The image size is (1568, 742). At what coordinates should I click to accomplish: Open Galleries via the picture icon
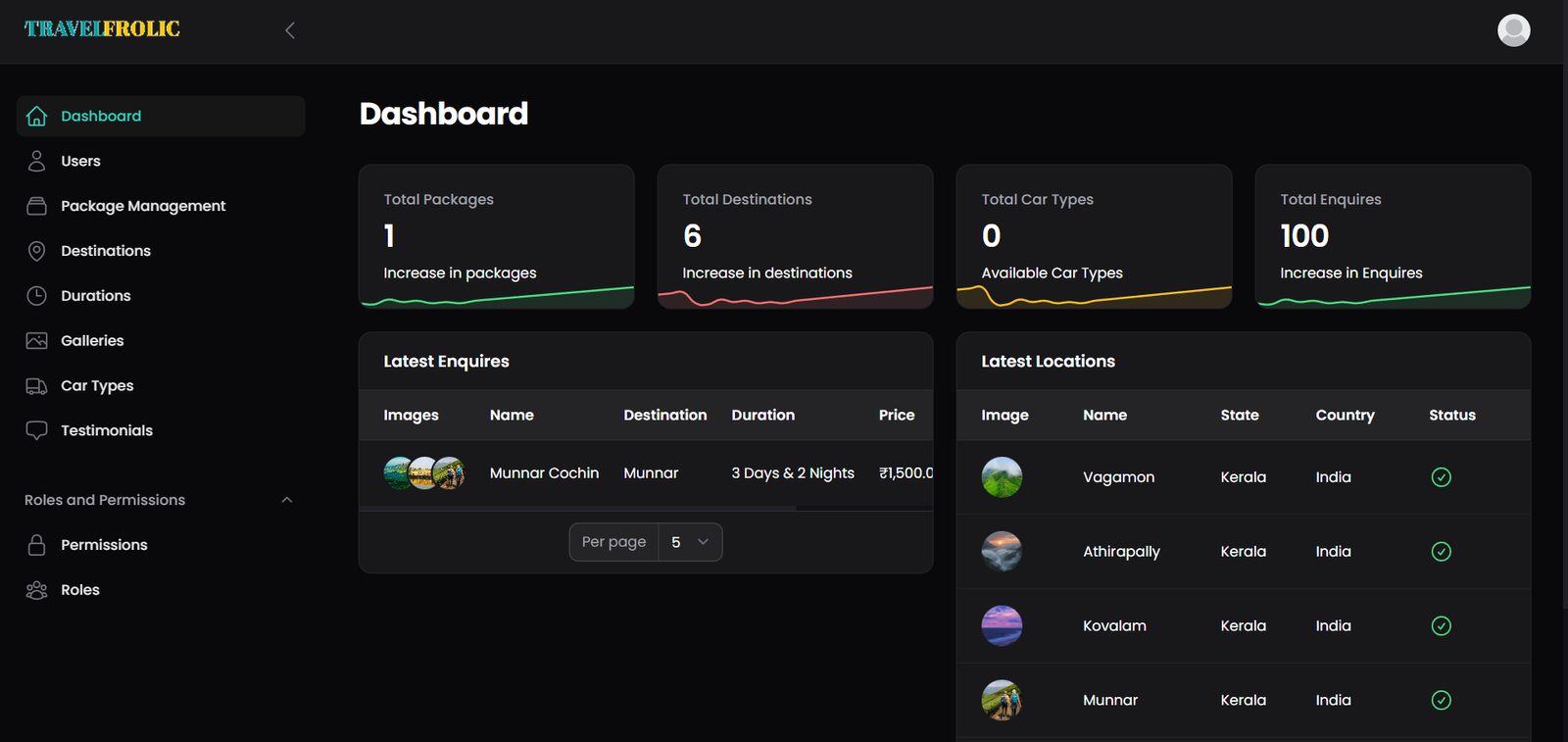click(36, 341)
